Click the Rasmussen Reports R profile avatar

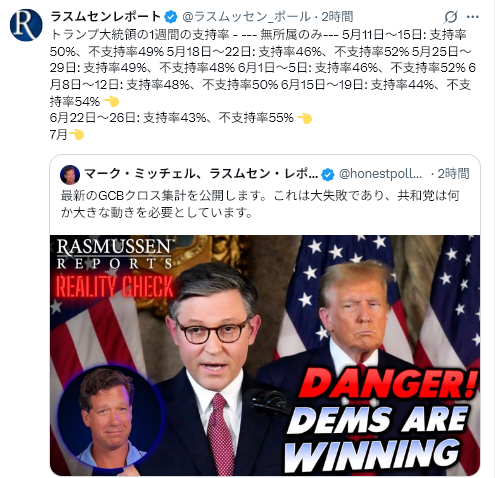pyautogui.click(x=26, y=25)
